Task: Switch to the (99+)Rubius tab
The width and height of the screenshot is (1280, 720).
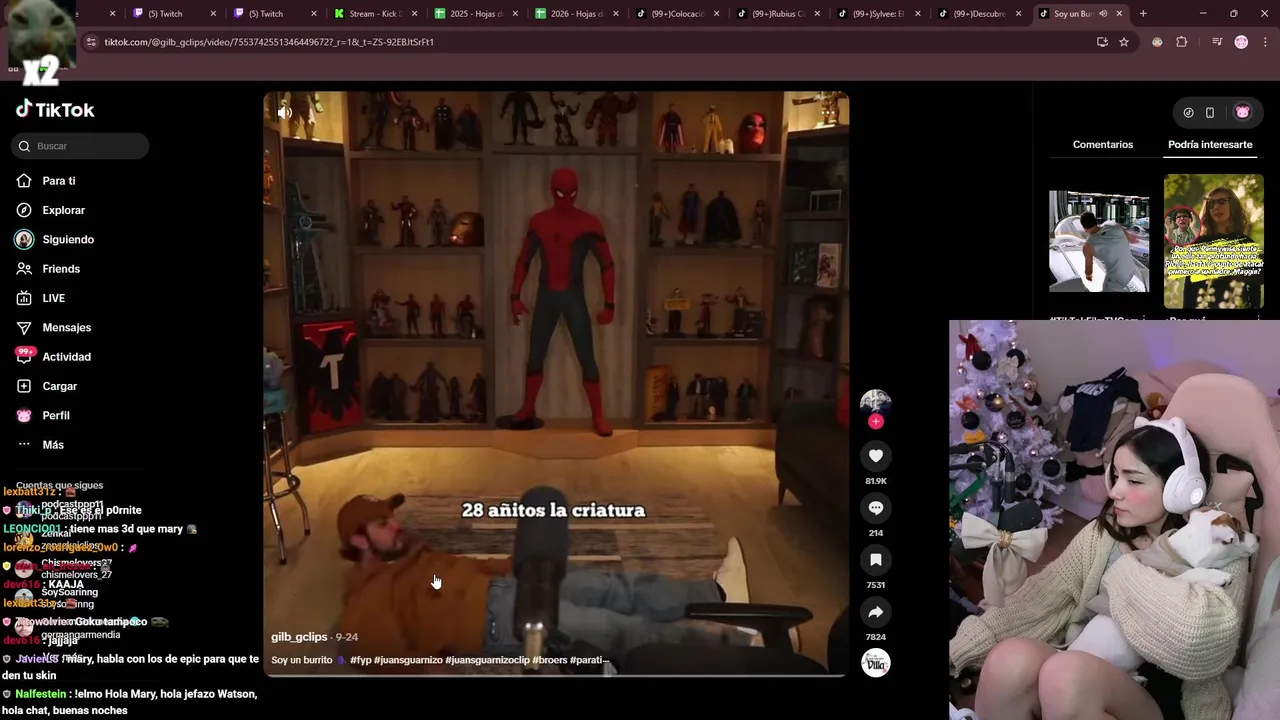Action: [777, 14]
